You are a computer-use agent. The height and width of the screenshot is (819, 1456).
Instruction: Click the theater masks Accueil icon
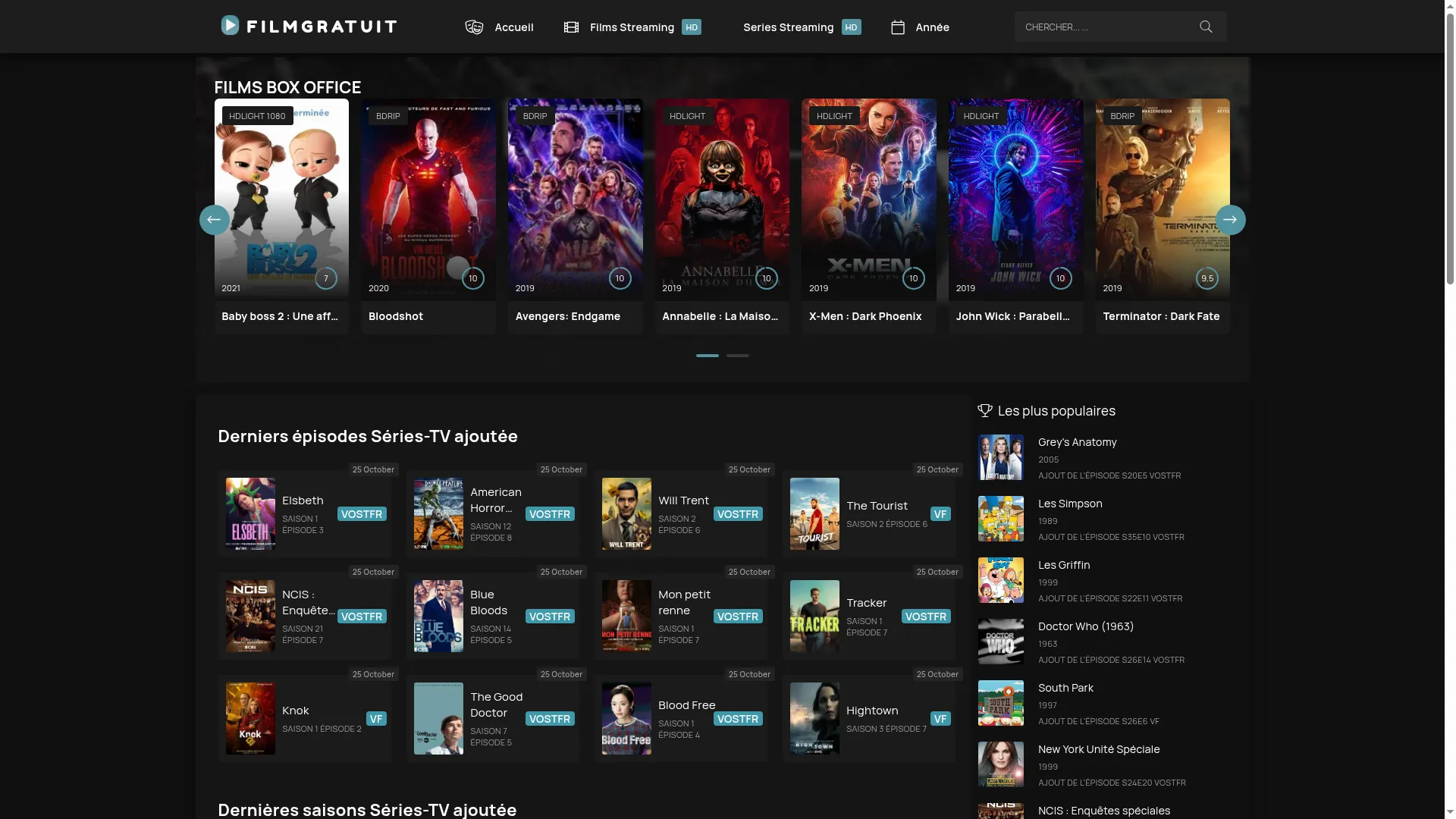click(474, 27)
